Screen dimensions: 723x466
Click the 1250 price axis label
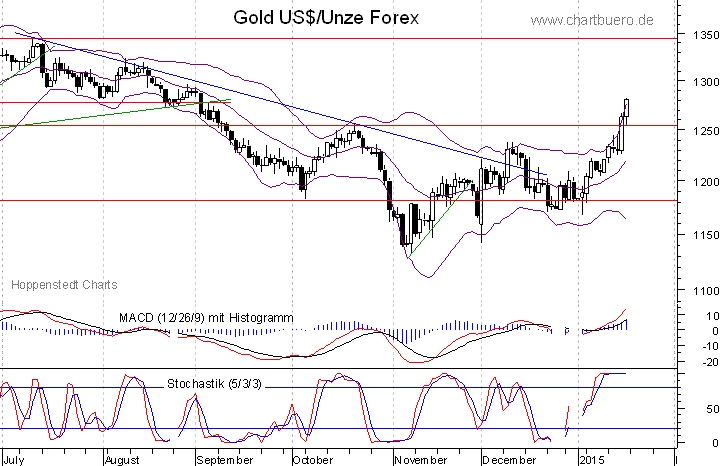(x=705, y=131)
